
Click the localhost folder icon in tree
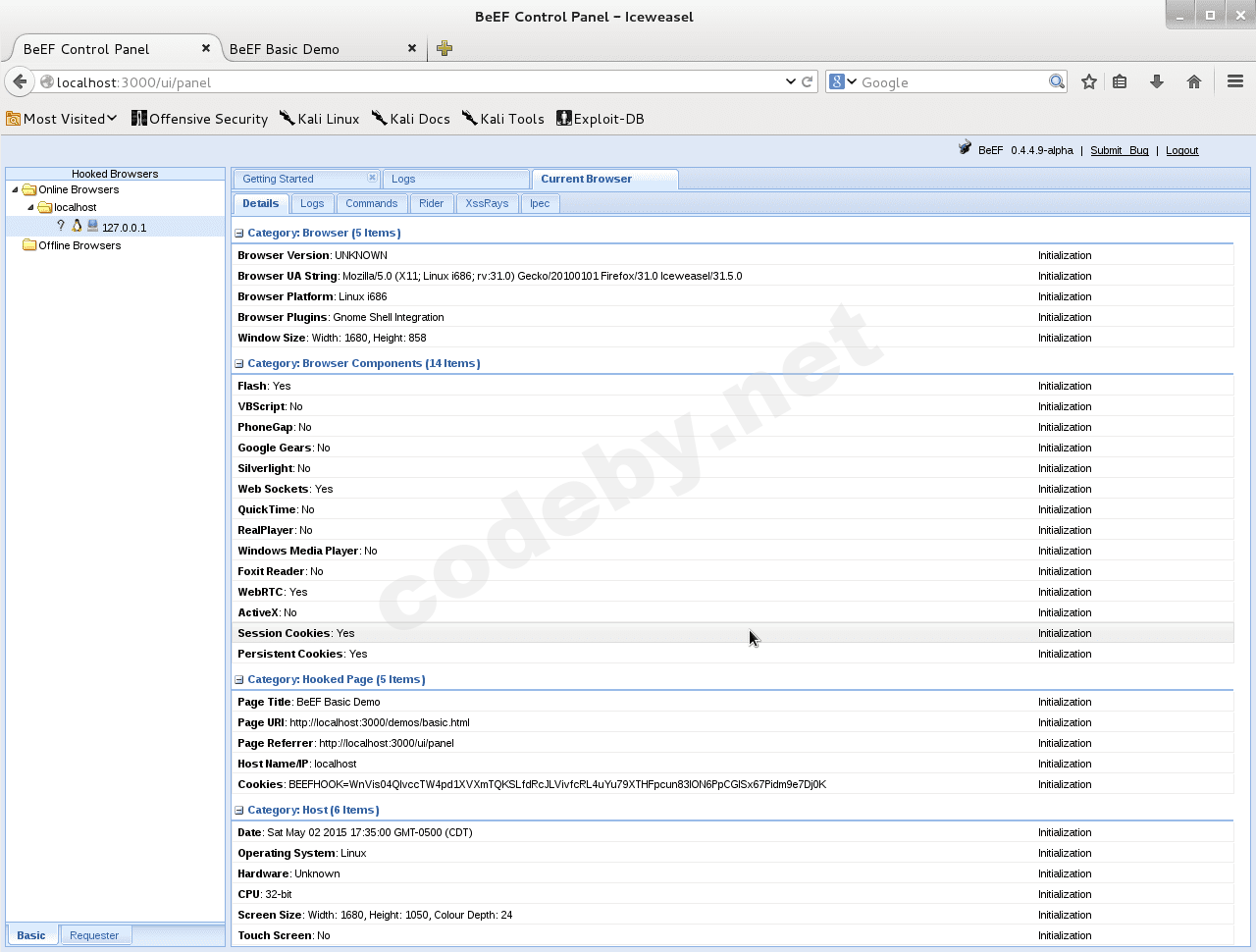45,208
